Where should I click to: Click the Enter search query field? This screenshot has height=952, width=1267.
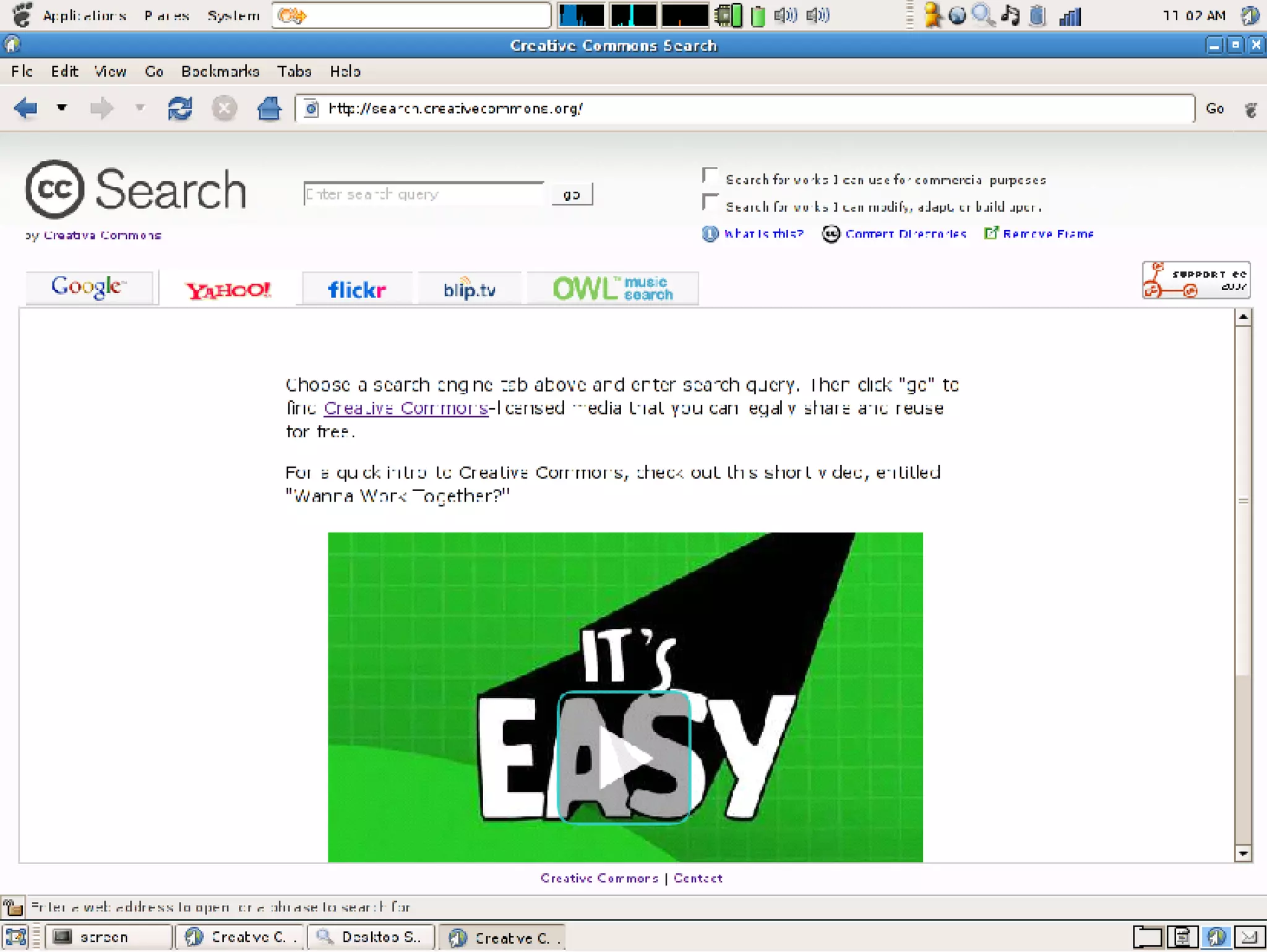click(424, 195)
